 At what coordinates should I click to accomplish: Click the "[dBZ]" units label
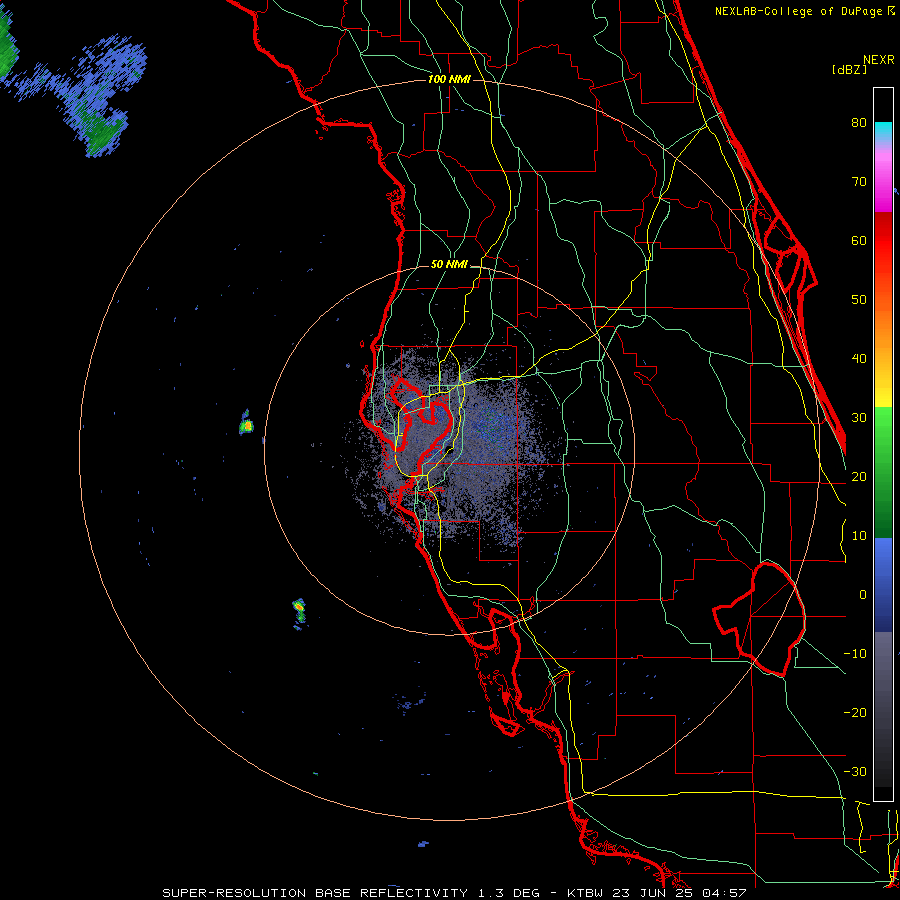(x=849, y=70)
